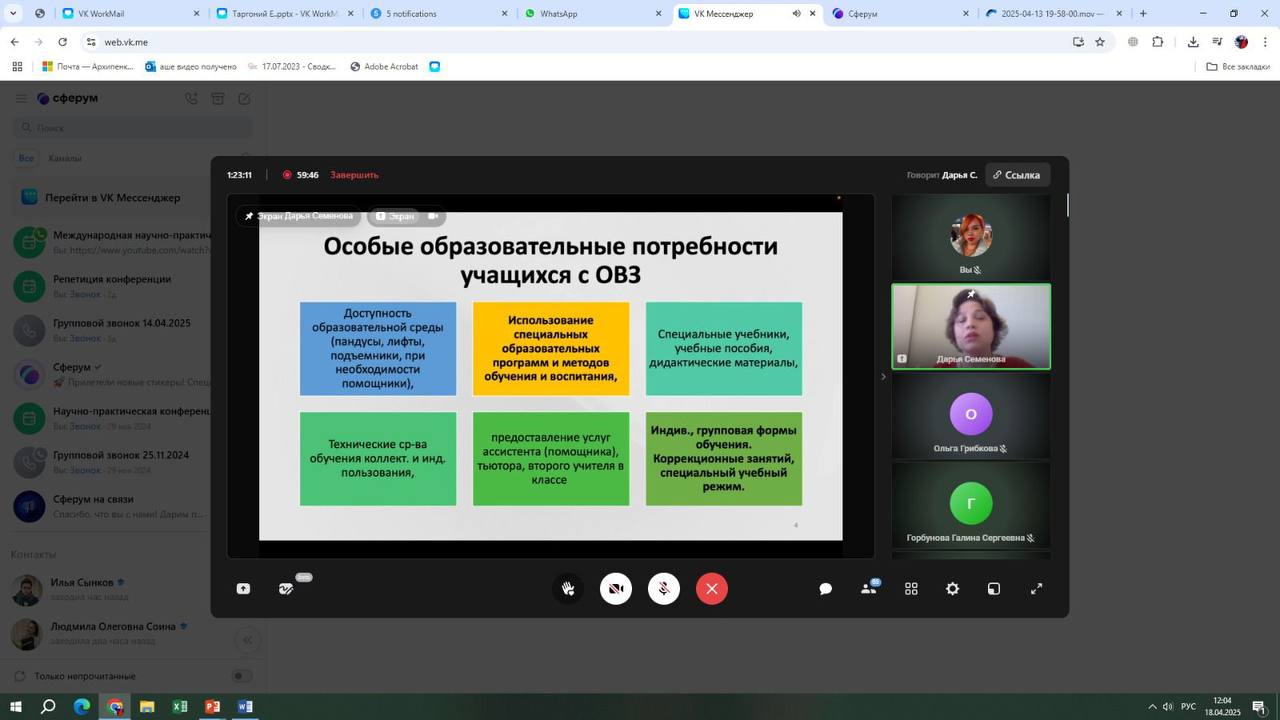Select the Каналы filter tab
Image resolution: width=1280 pixels, height=720 pixels.
65,158
